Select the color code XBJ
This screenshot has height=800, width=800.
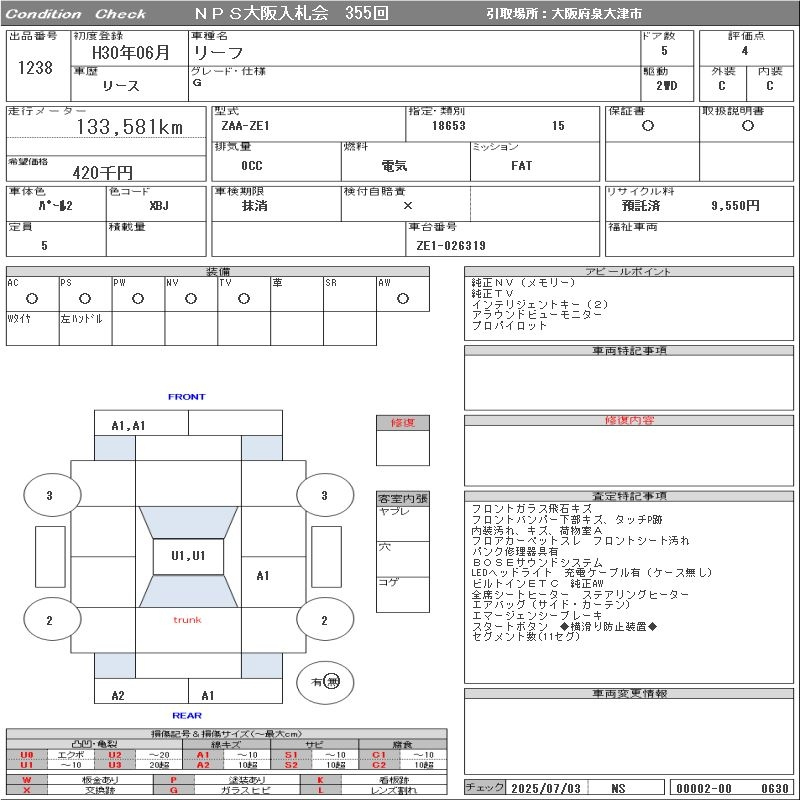[159, 206]
